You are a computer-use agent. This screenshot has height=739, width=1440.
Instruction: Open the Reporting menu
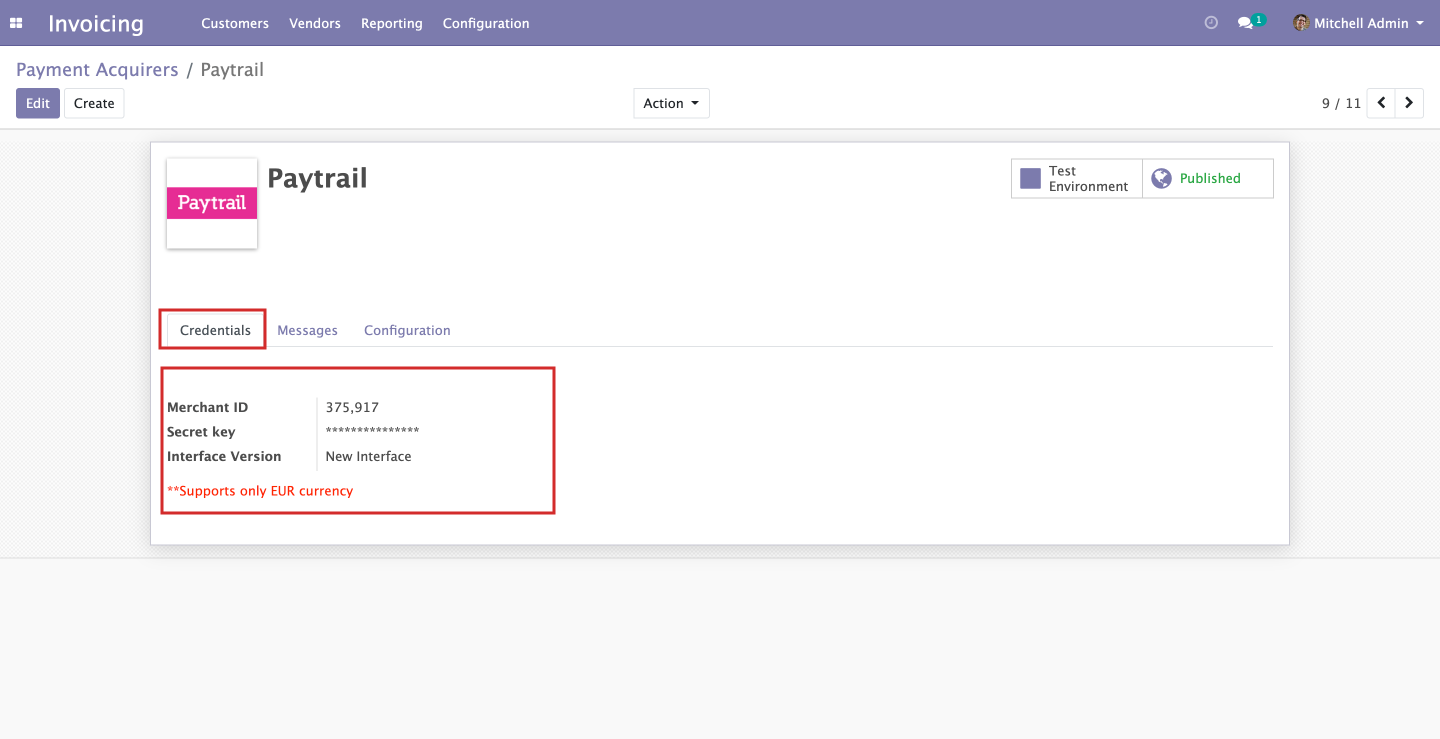[x=392, y=23]
